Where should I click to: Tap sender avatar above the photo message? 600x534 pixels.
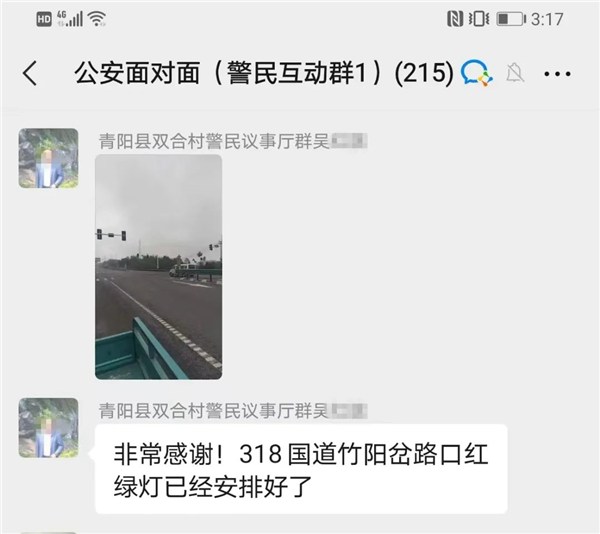[49, 158]
